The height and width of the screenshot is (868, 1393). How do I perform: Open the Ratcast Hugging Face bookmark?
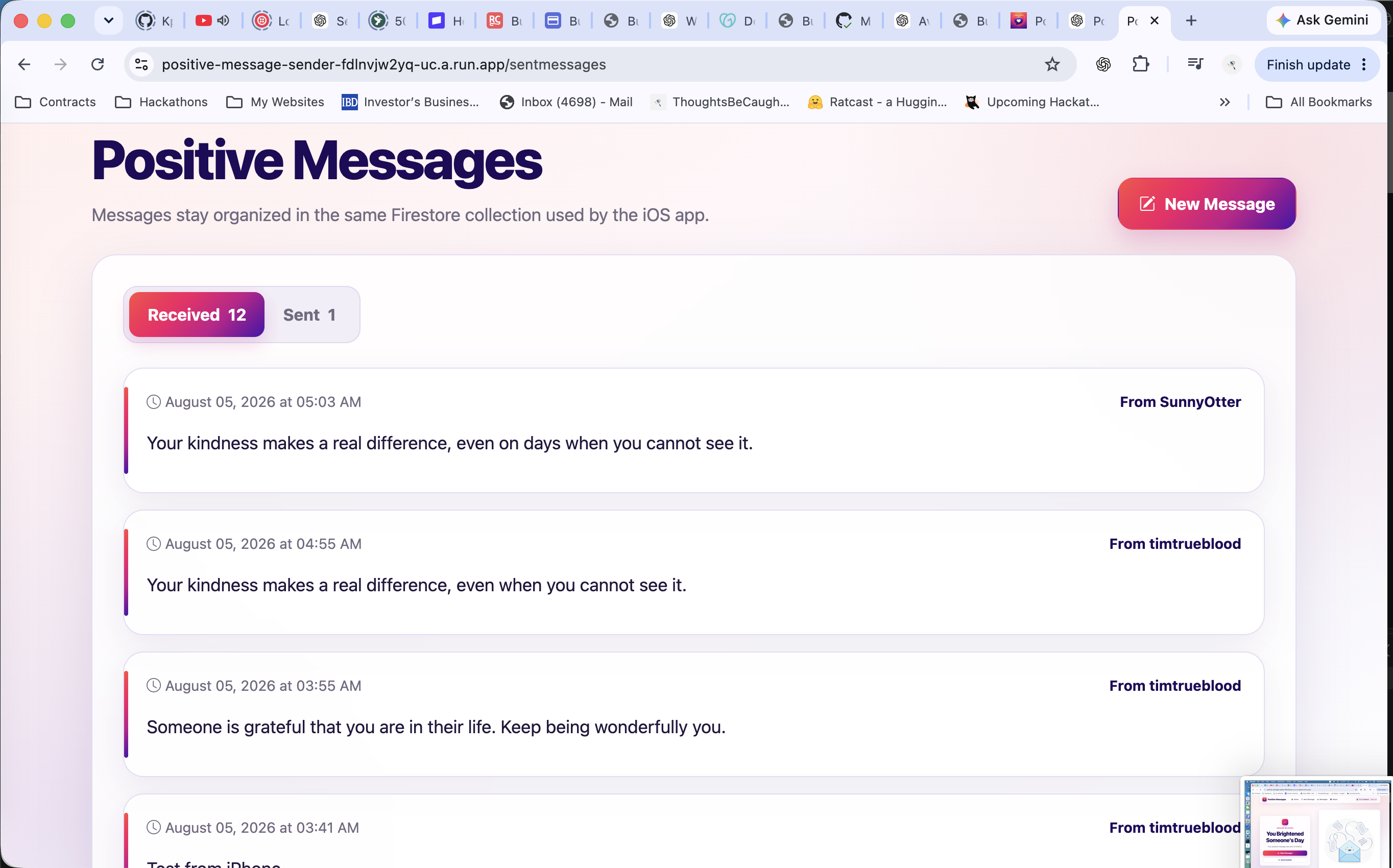pos(877,102)
